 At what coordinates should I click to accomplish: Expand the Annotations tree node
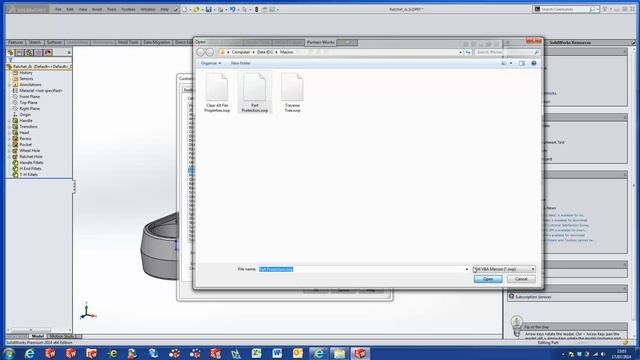point(9,84)
